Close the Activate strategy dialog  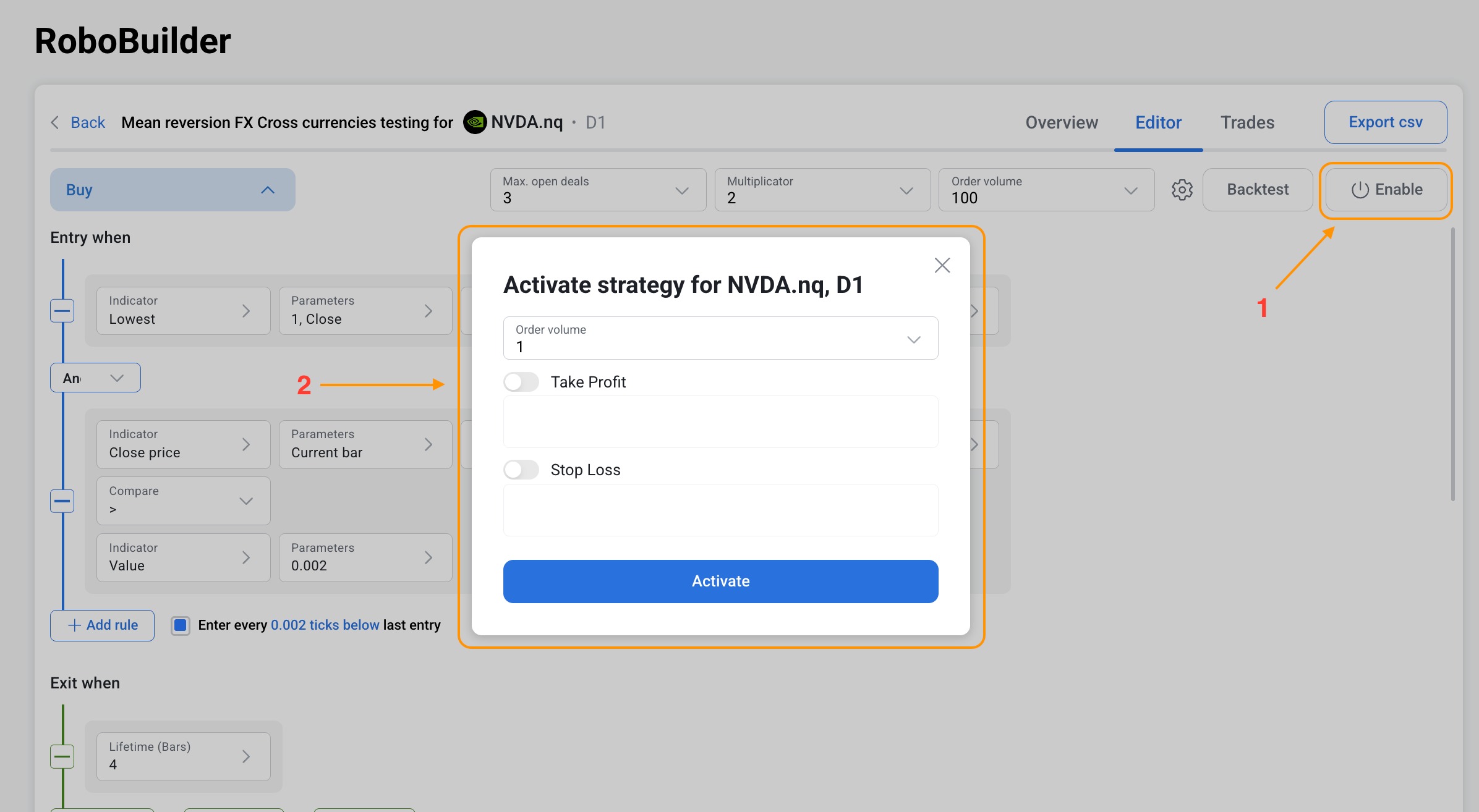click(942, 265)
